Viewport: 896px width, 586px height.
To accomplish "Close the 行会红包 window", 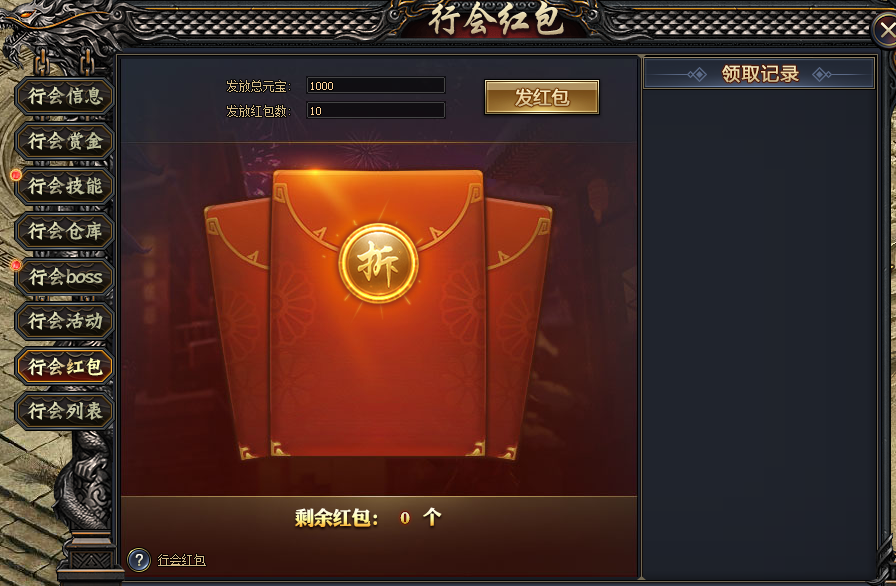I will pyautogui.click(x=885, y=30).
